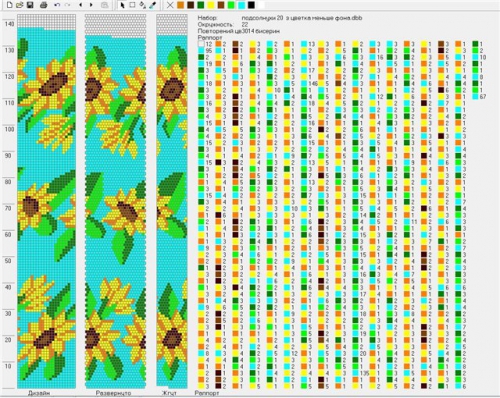The width and height of the screenshot is (500, 398).
Task: Select the pointer pencil tool
Action: coord(122,5)
